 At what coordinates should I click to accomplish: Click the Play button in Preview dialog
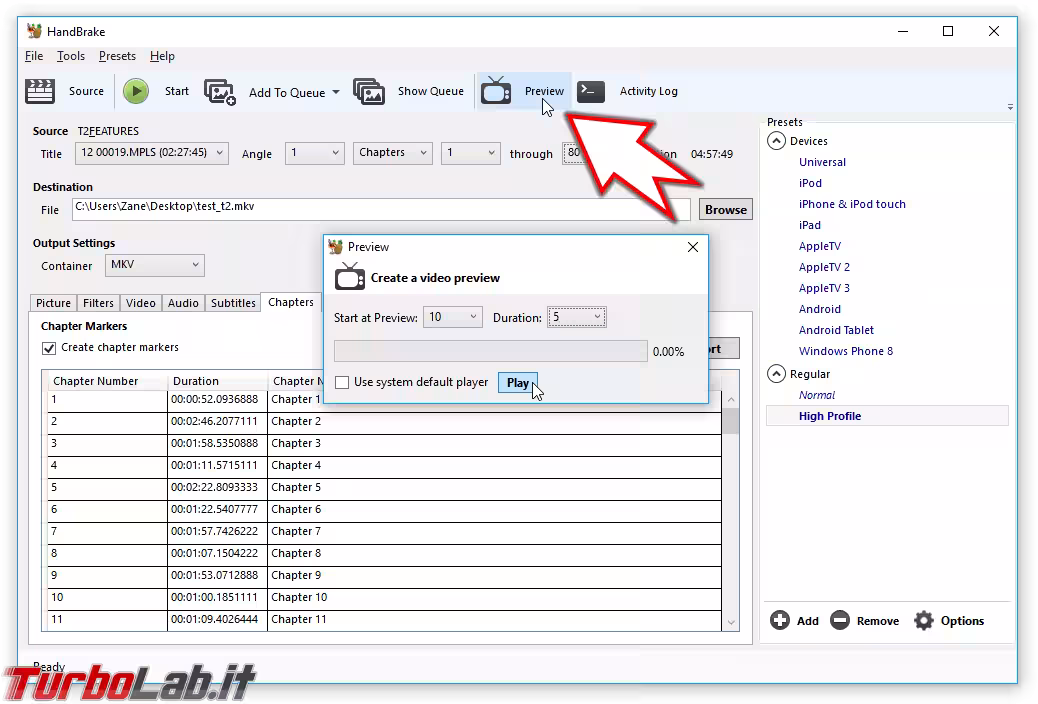tap(517, 382)
